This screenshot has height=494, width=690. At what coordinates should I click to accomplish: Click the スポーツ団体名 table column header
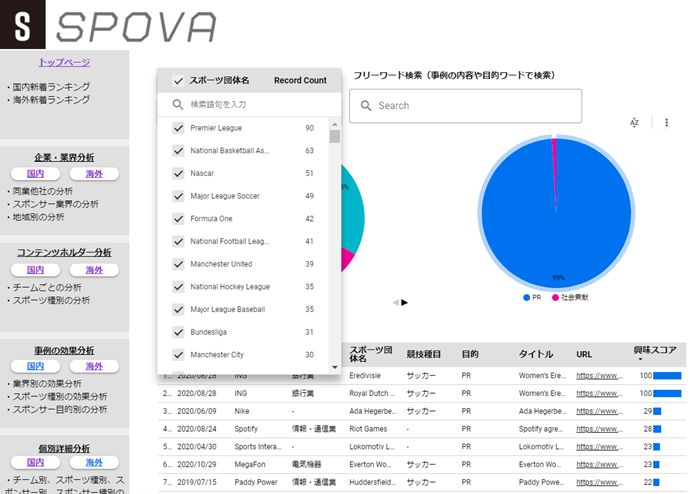(371, 354)
